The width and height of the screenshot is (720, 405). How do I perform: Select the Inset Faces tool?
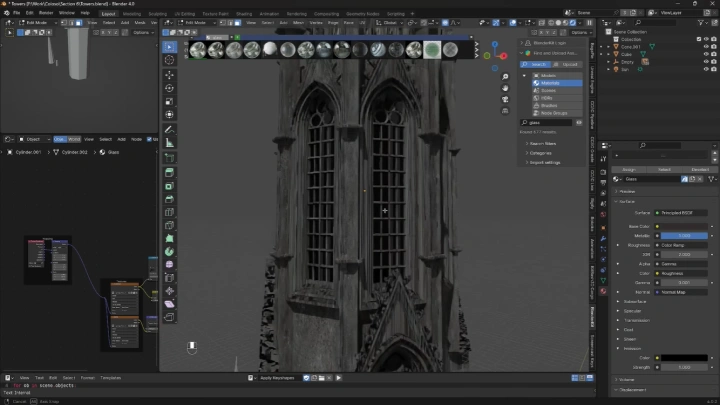[169, 186]
